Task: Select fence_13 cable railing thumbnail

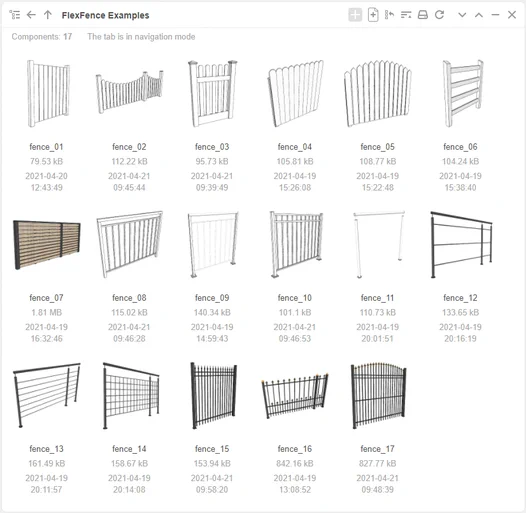Action: (47, 395)
